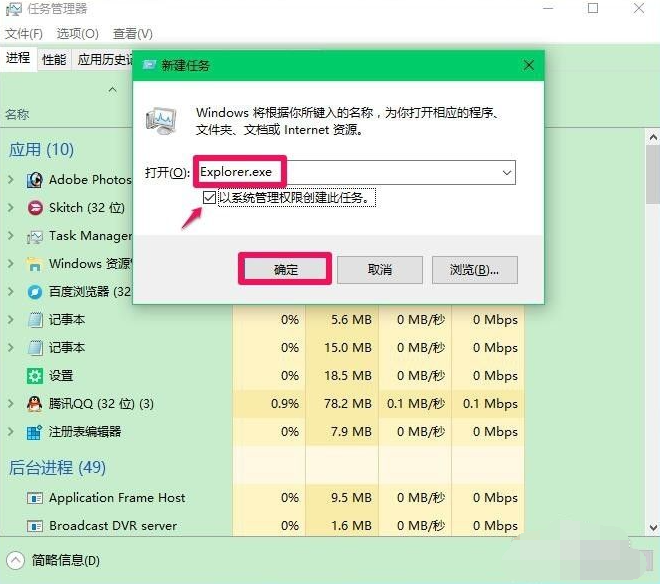Select the 设置 process row name
Viewport: 660px width, 584px height.
pos(61,376)
